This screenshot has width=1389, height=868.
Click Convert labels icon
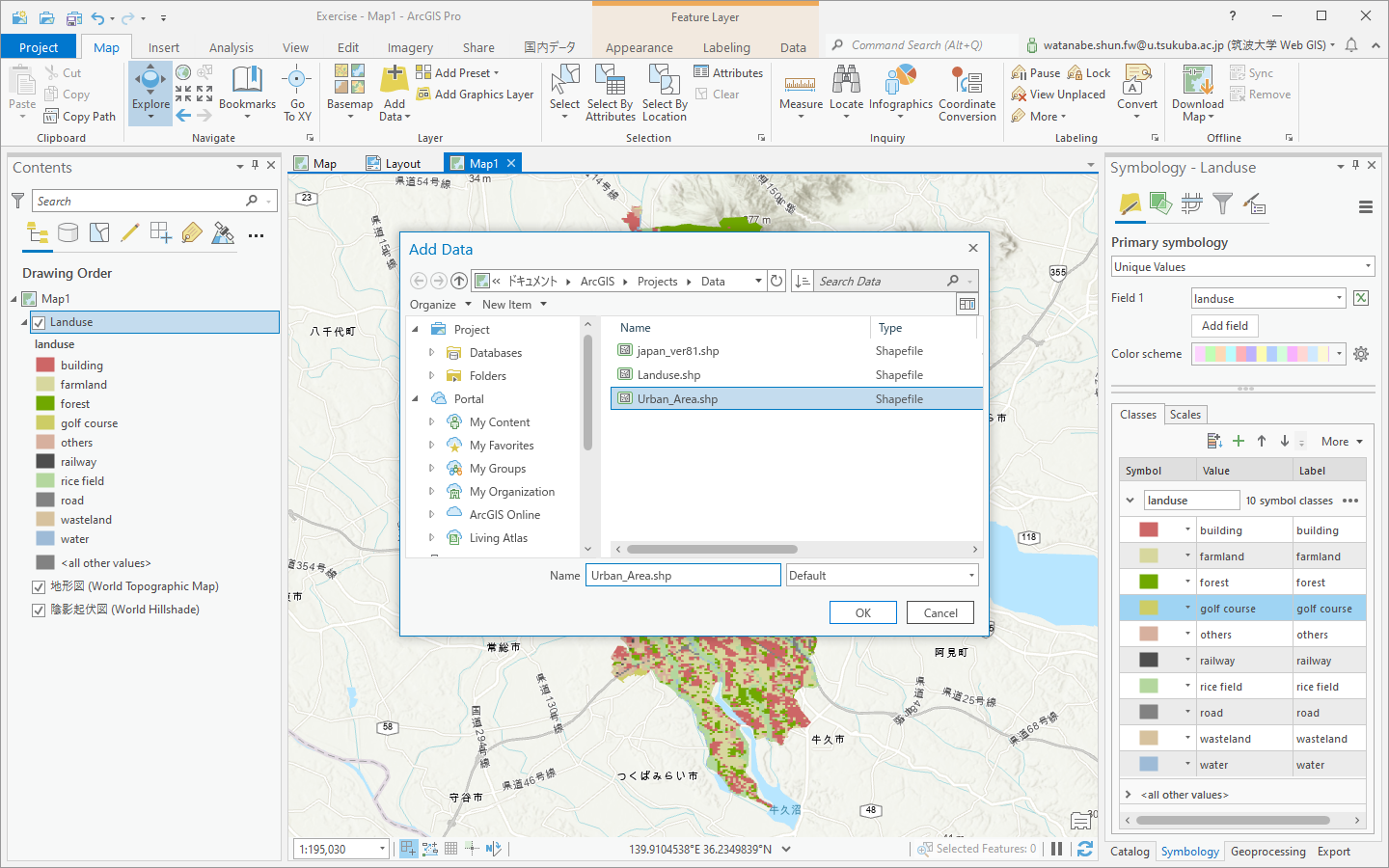click(1137, 81)
